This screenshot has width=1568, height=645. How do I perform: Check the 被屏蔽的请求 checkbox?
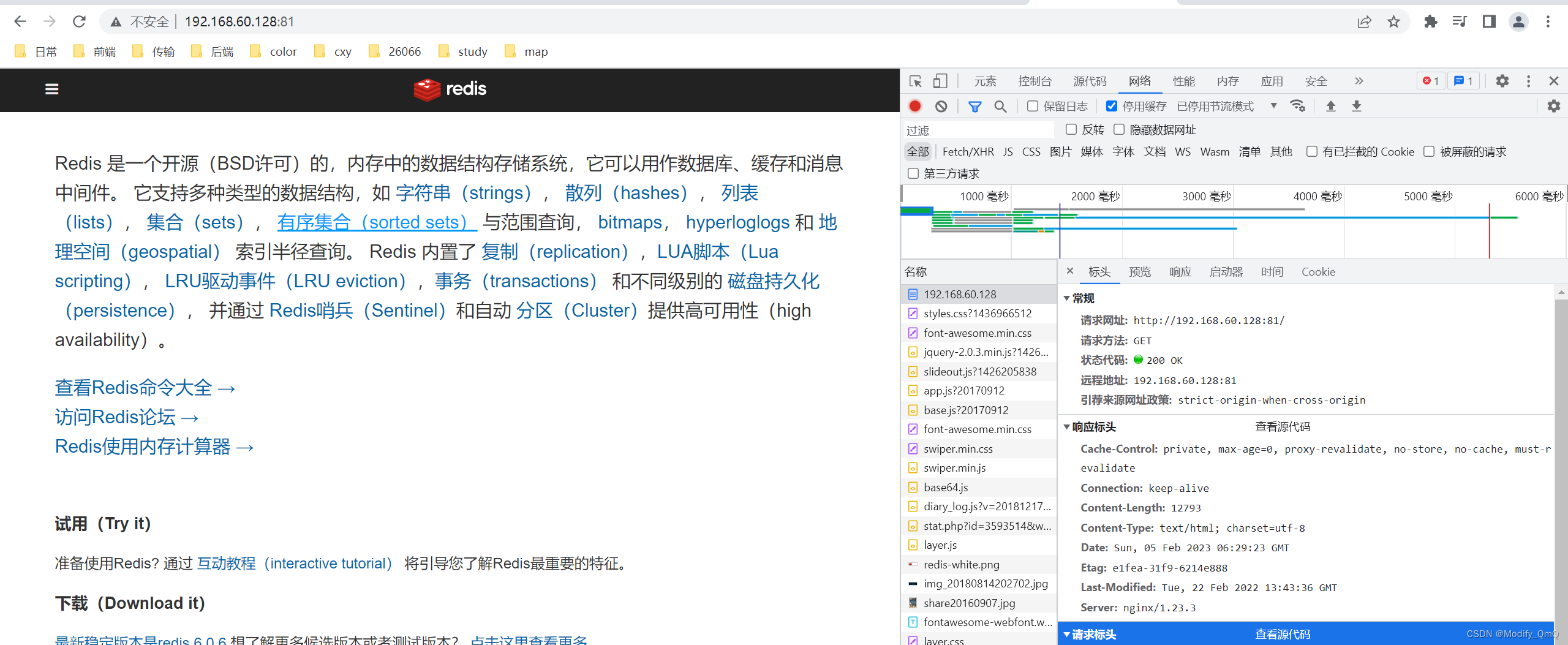(x=1429, y=151)
